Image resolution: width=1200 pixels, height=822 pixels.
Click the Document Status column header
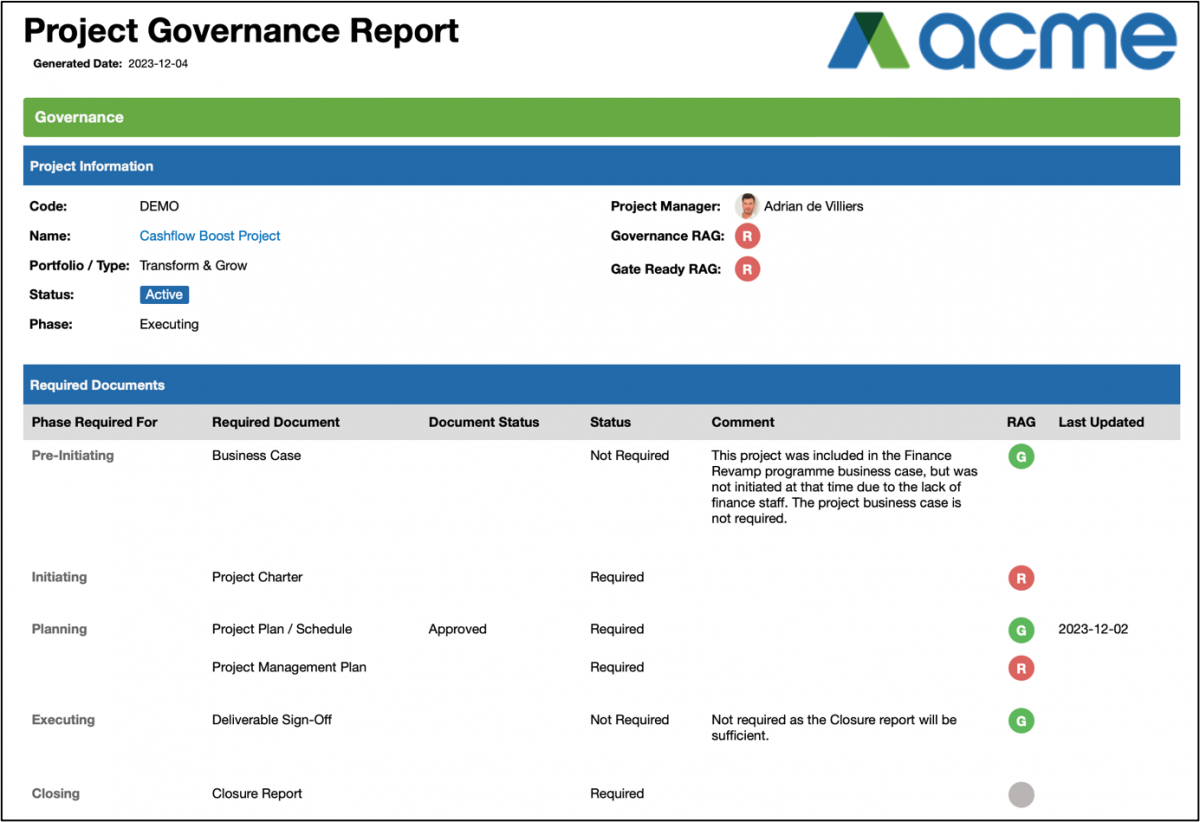coord(483,422)
